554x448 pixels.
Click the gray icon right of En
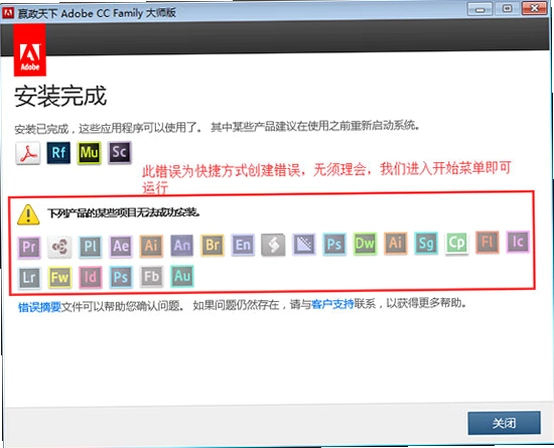(x=273, y=244)
